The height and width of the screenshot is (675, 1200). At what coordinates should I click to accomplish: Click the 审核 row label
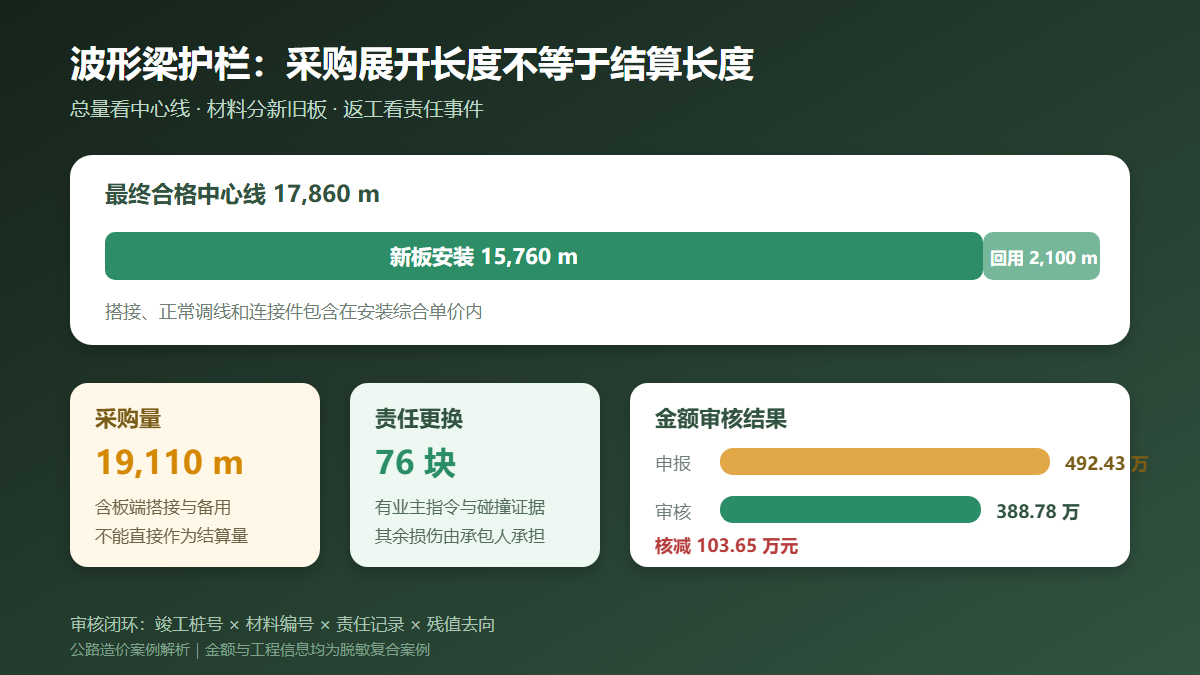pos(673,512)
